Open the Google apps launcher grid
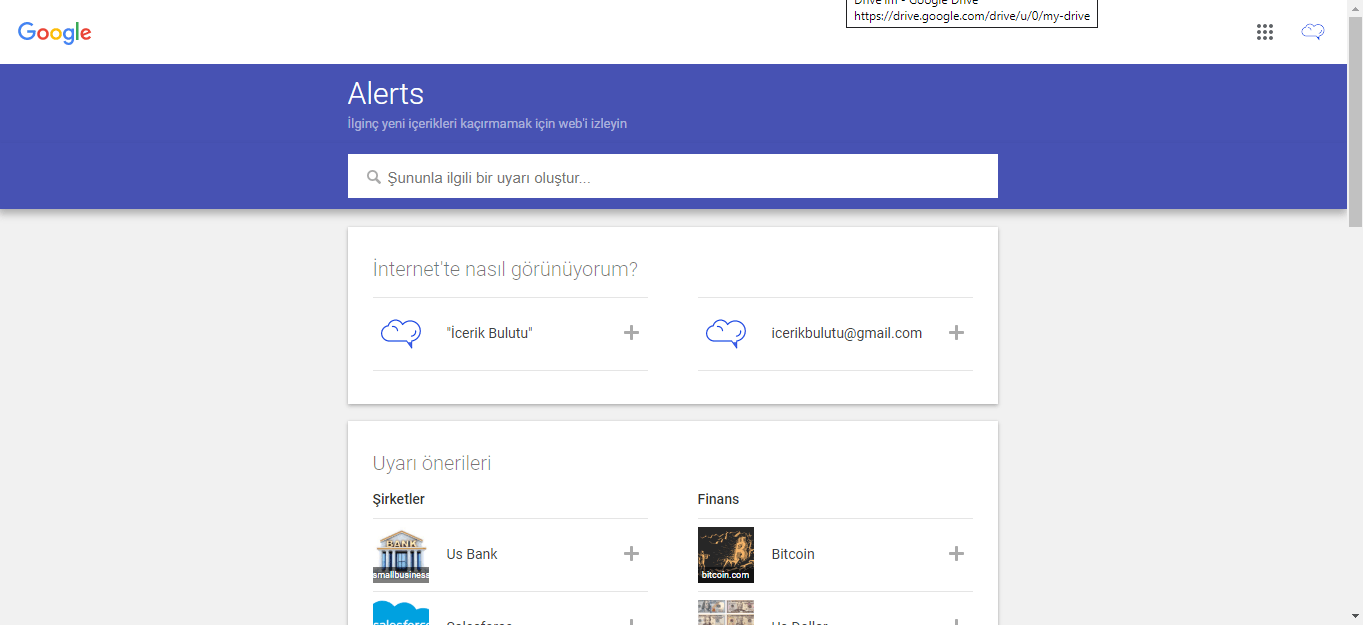Screen dimensions: 1363x625 click(1264, 31)
